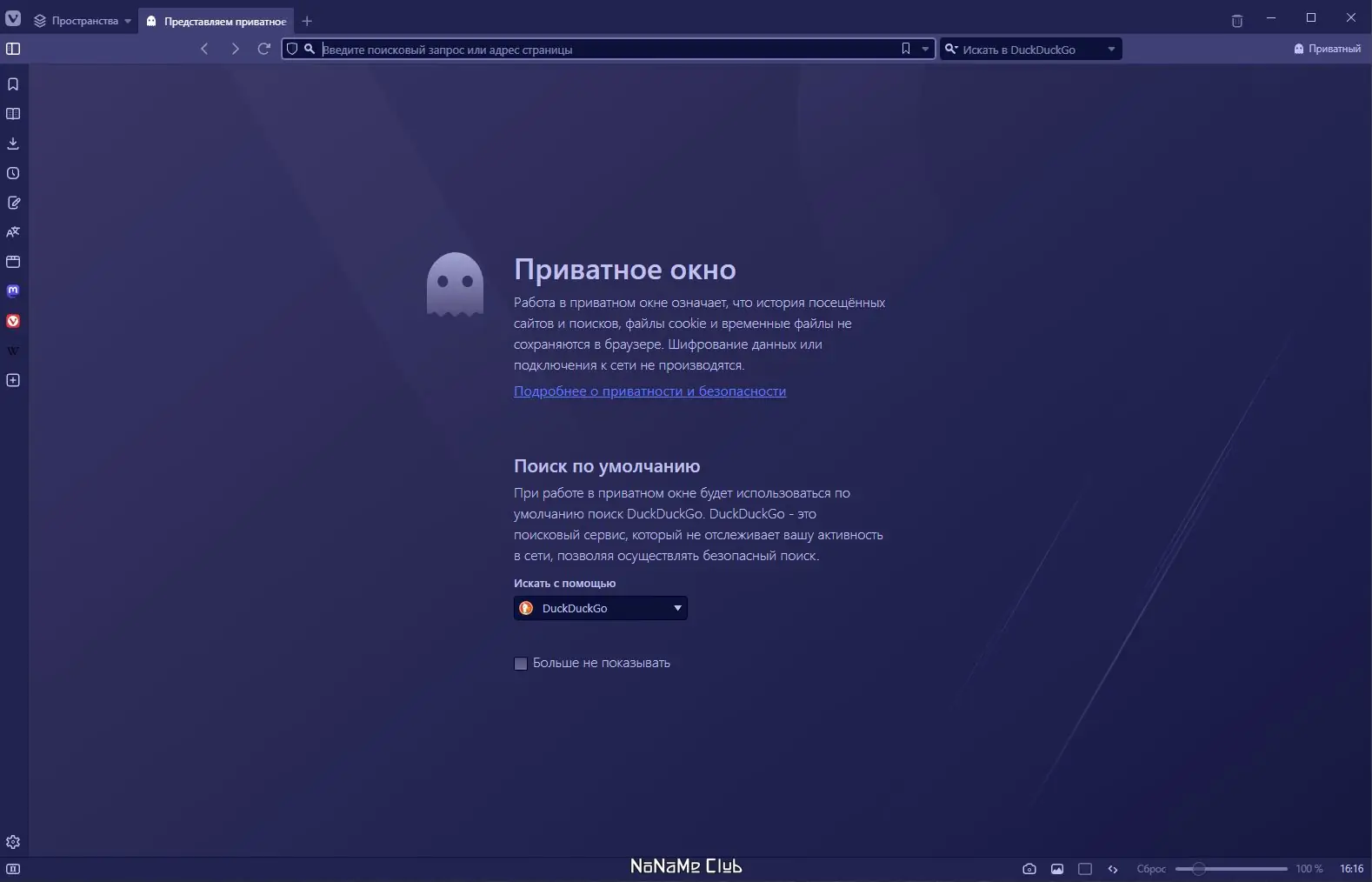1372x882 pixels.
Task: Click the "Поиск по умолчанию" heading
Action: 607,466
